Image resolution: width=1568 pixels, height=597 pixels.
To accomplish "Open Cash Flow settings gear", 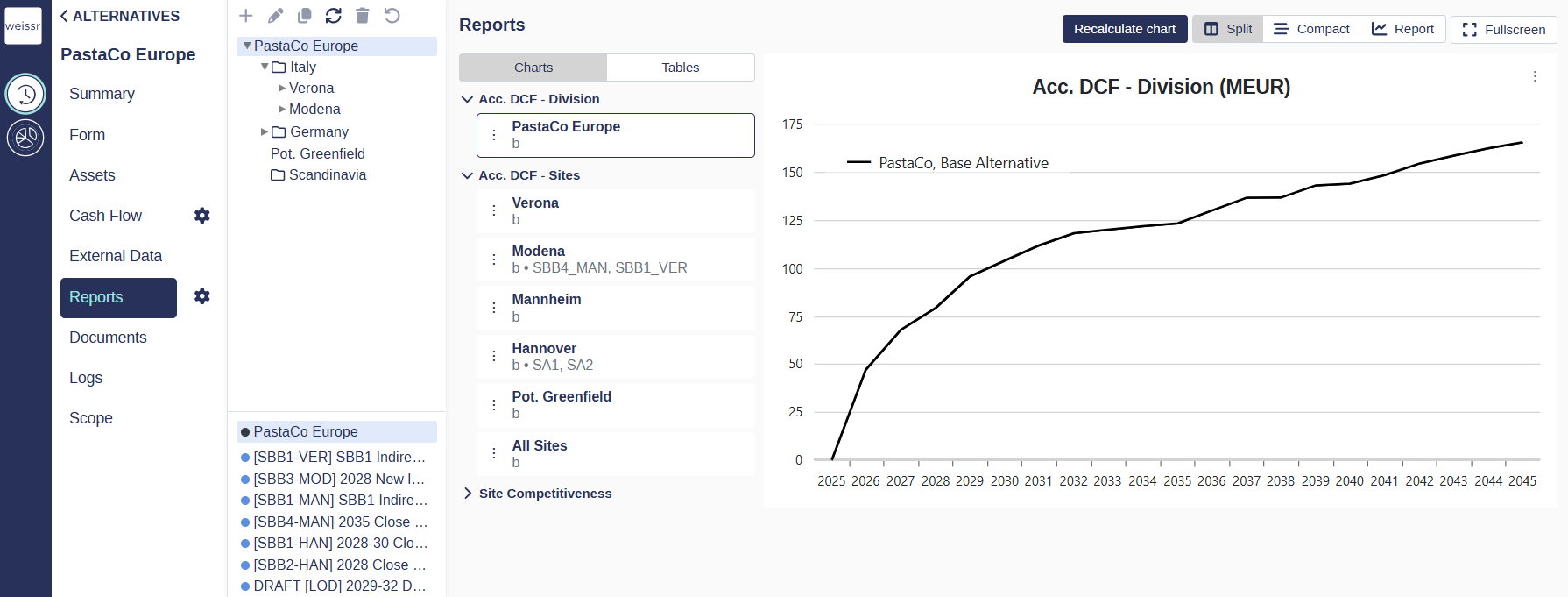I will [202, 216].
